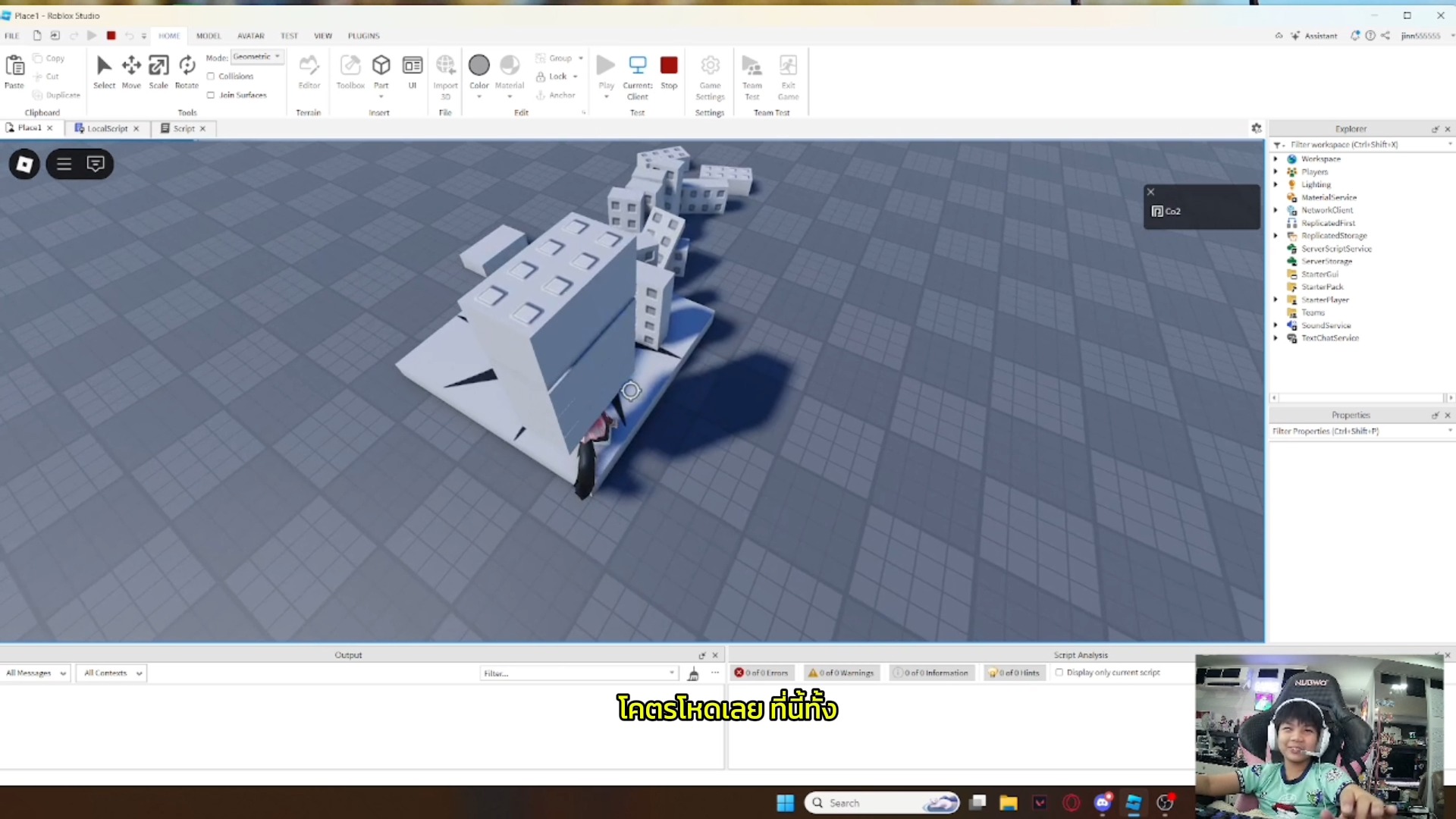Open the PLUGINS ribbon tab
The image size is (1456, 819).
(x=364, y=36)
